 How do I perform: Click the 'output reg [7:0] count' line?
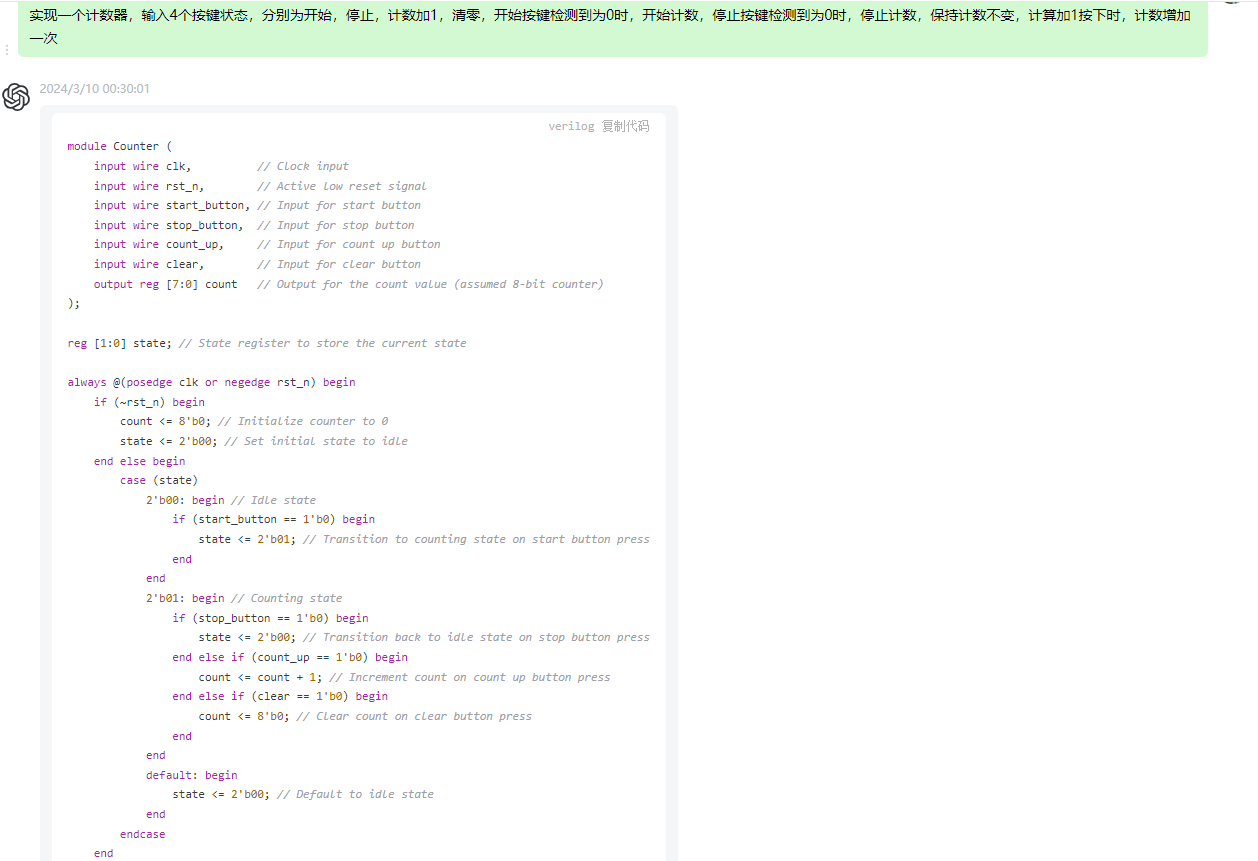[x=166, y=284]
